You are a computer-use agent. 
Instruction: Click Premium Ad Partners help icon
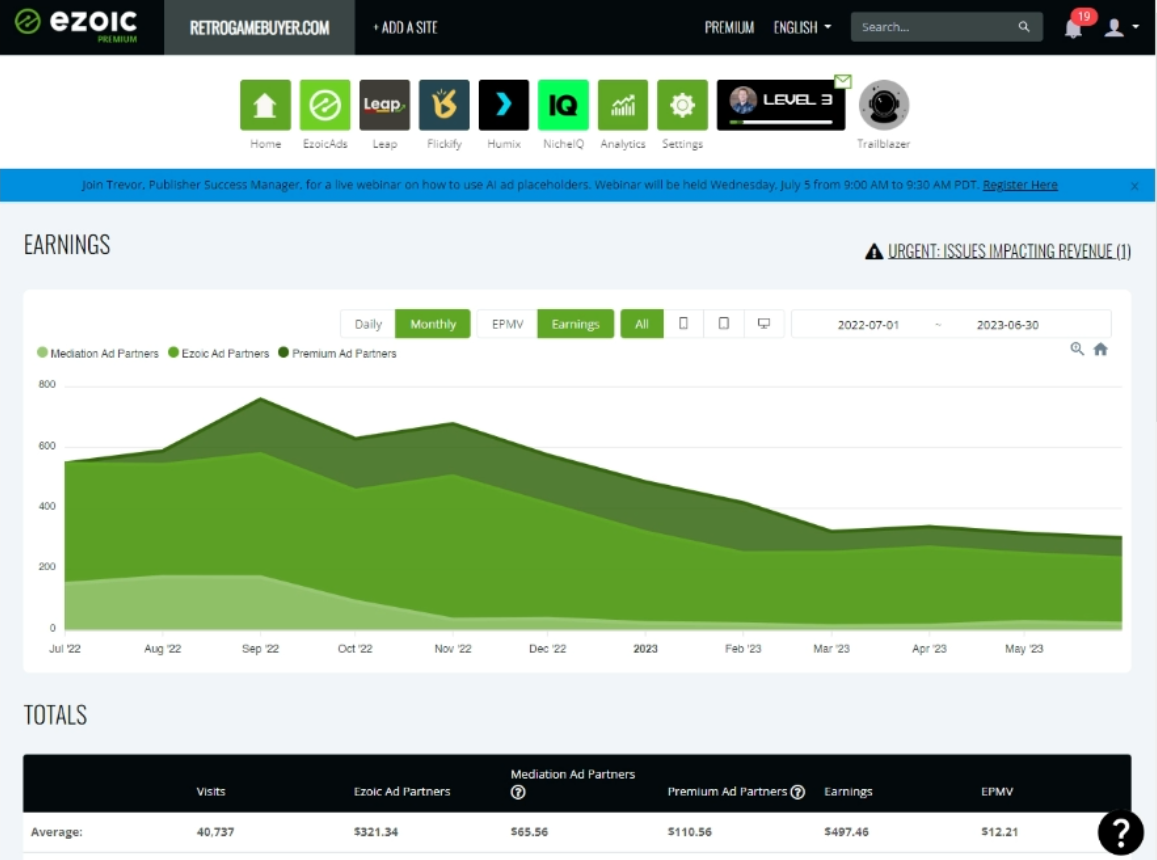coord(798,792)
